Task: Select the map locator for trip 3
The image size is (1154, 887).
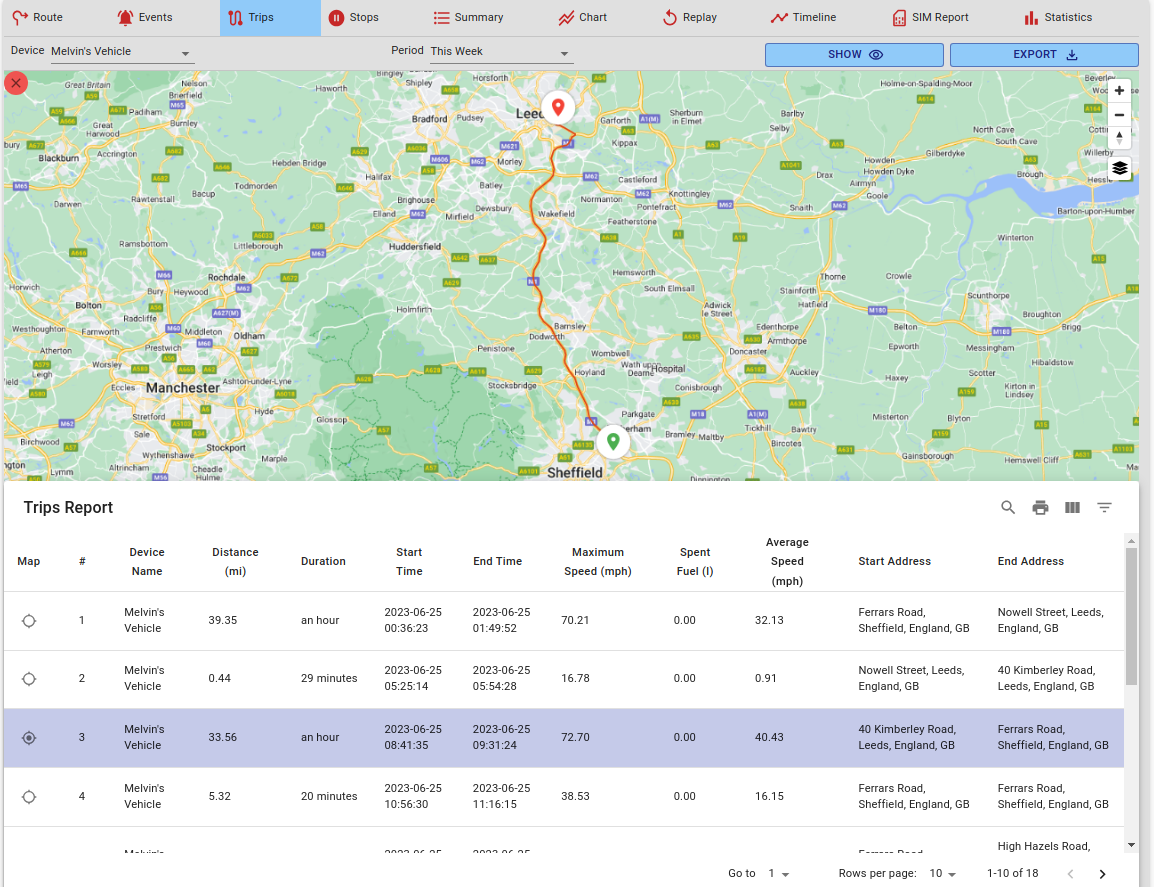Action: pyautogui.click(x=29, y=738)
